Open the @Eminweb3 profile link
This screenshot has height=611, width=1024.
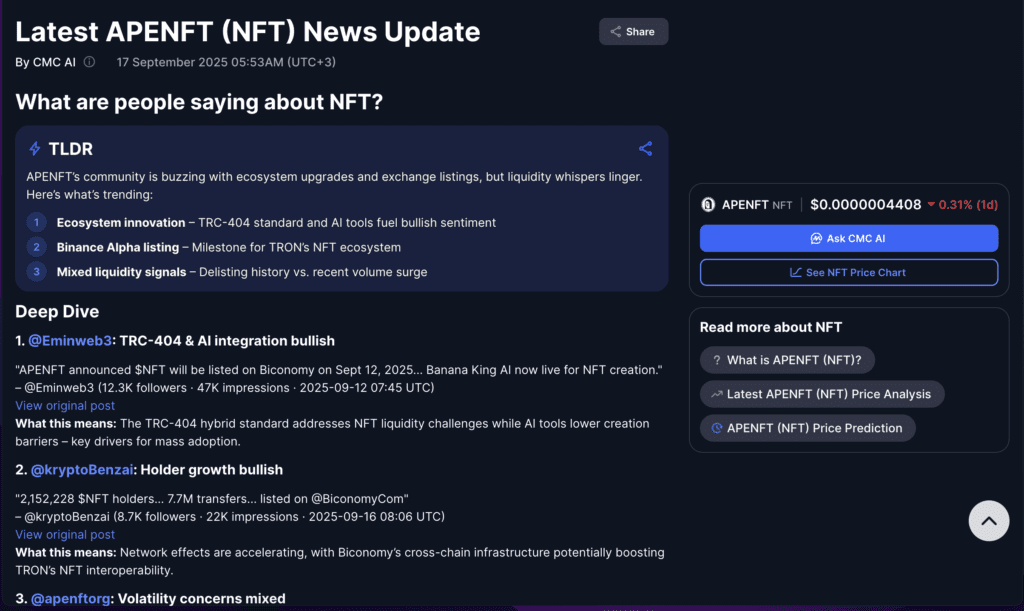tap(70, 341)
